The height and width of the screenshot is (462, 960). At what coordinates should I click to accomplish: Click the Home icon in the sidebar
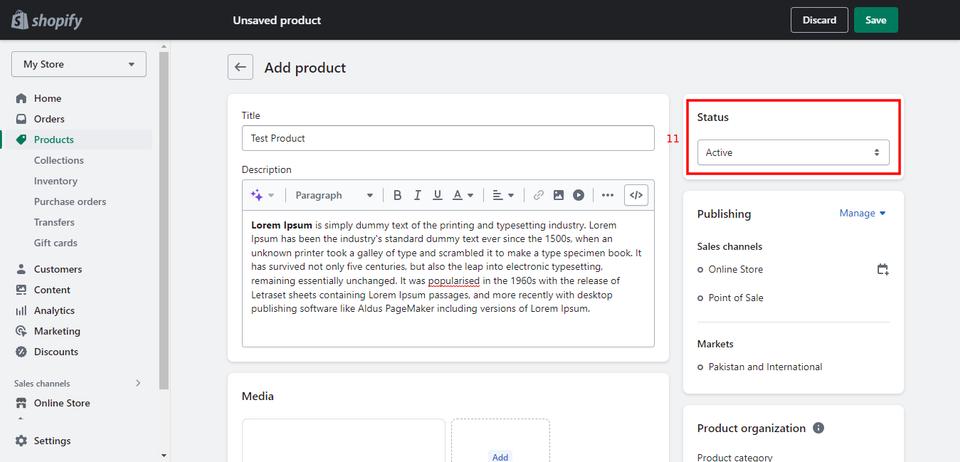[21, 99]
